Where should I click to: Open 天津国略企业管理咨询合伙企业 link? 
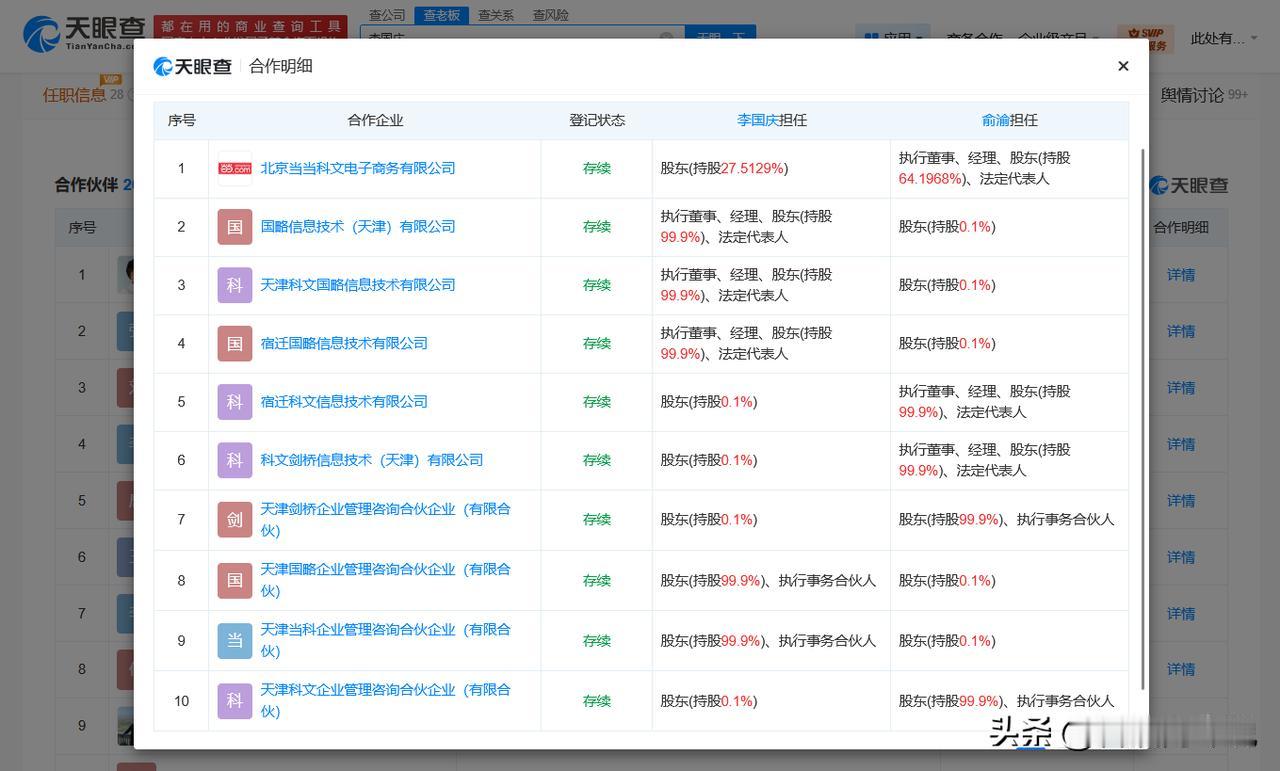(386, 580)
